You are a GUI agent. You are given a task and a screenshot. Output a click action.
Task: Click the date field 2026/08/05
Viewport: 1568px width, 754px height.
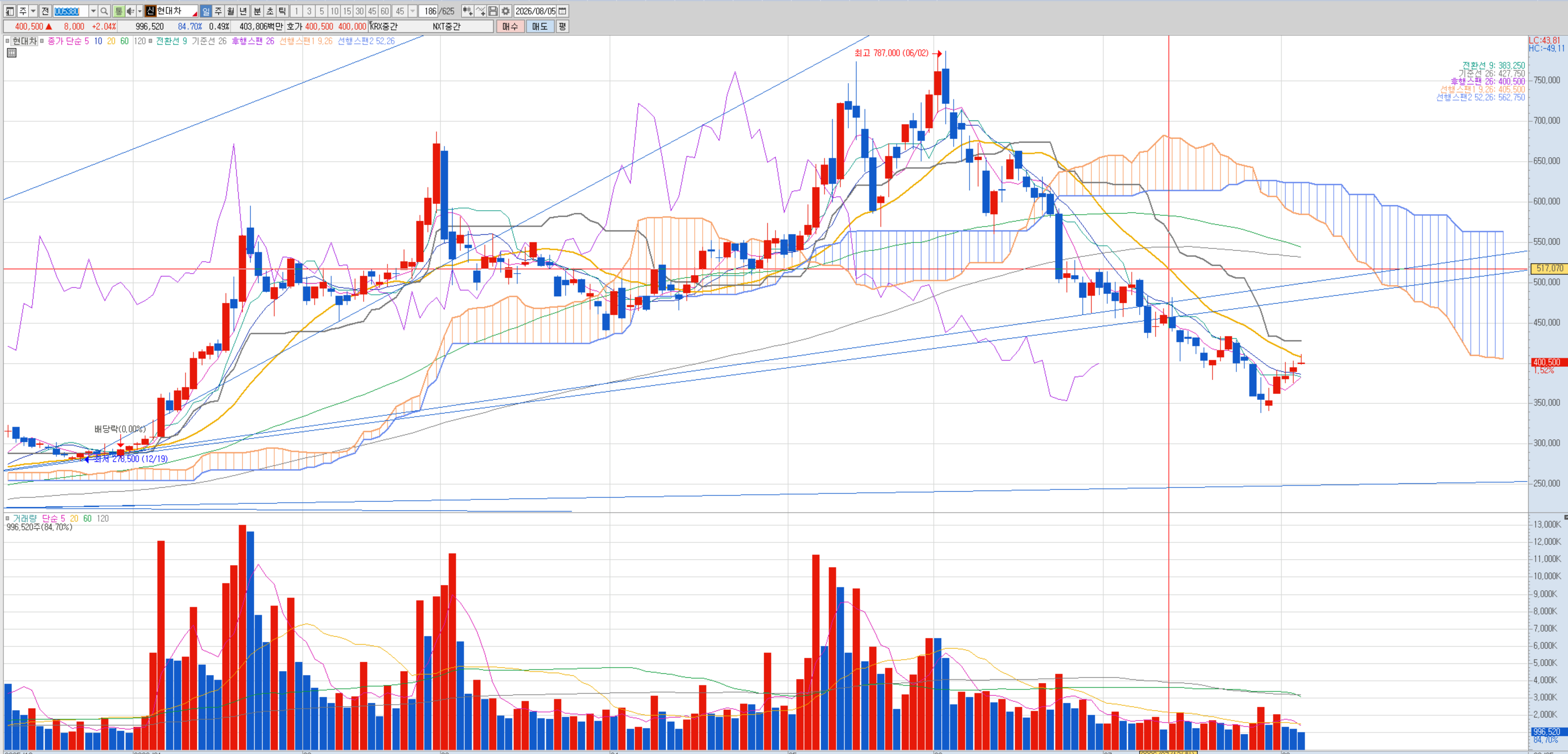coord(535,11)
